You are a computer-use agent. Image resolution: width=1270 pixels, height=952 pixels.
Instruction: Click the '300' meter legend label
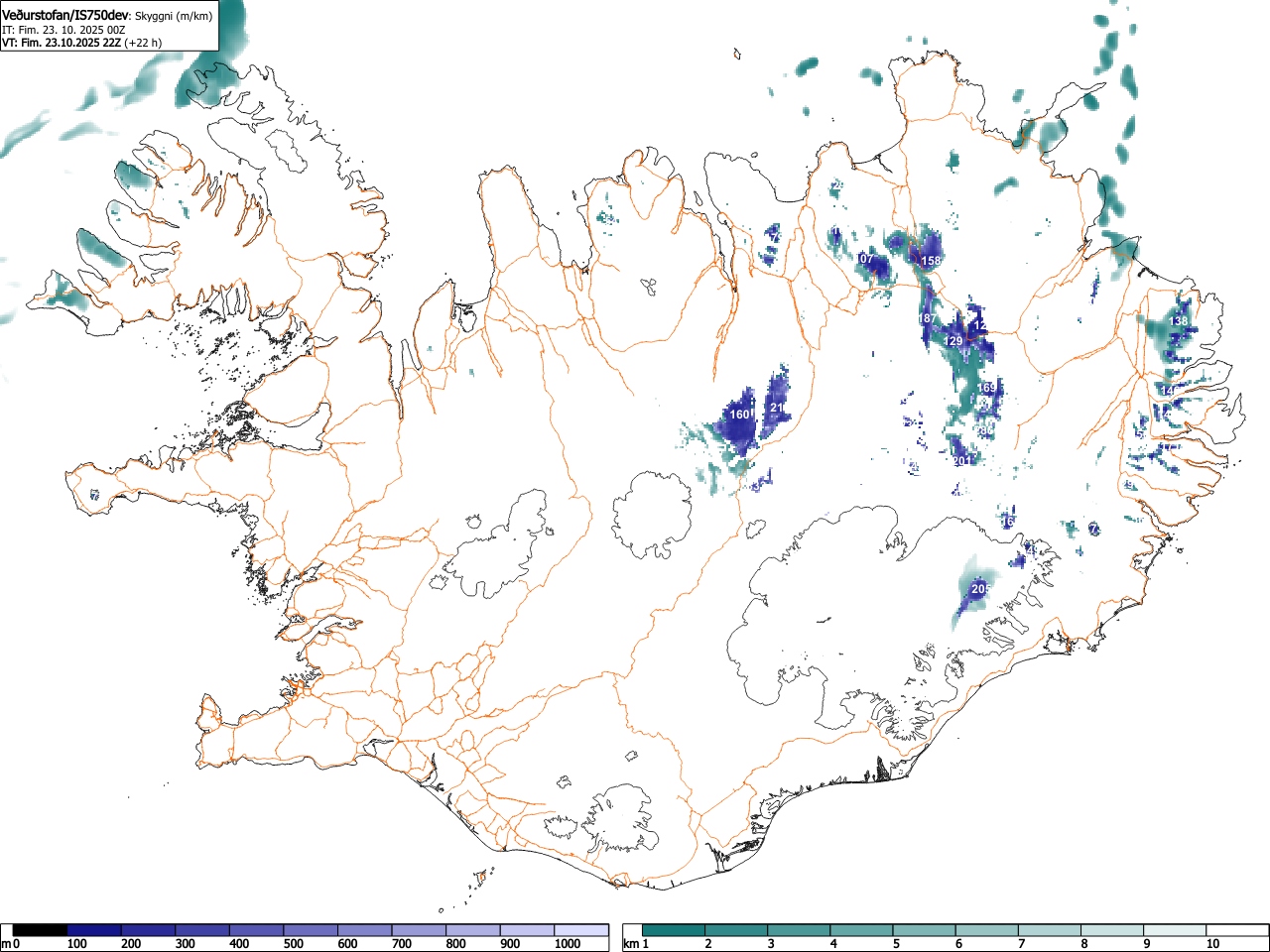[x=186, y=944]
